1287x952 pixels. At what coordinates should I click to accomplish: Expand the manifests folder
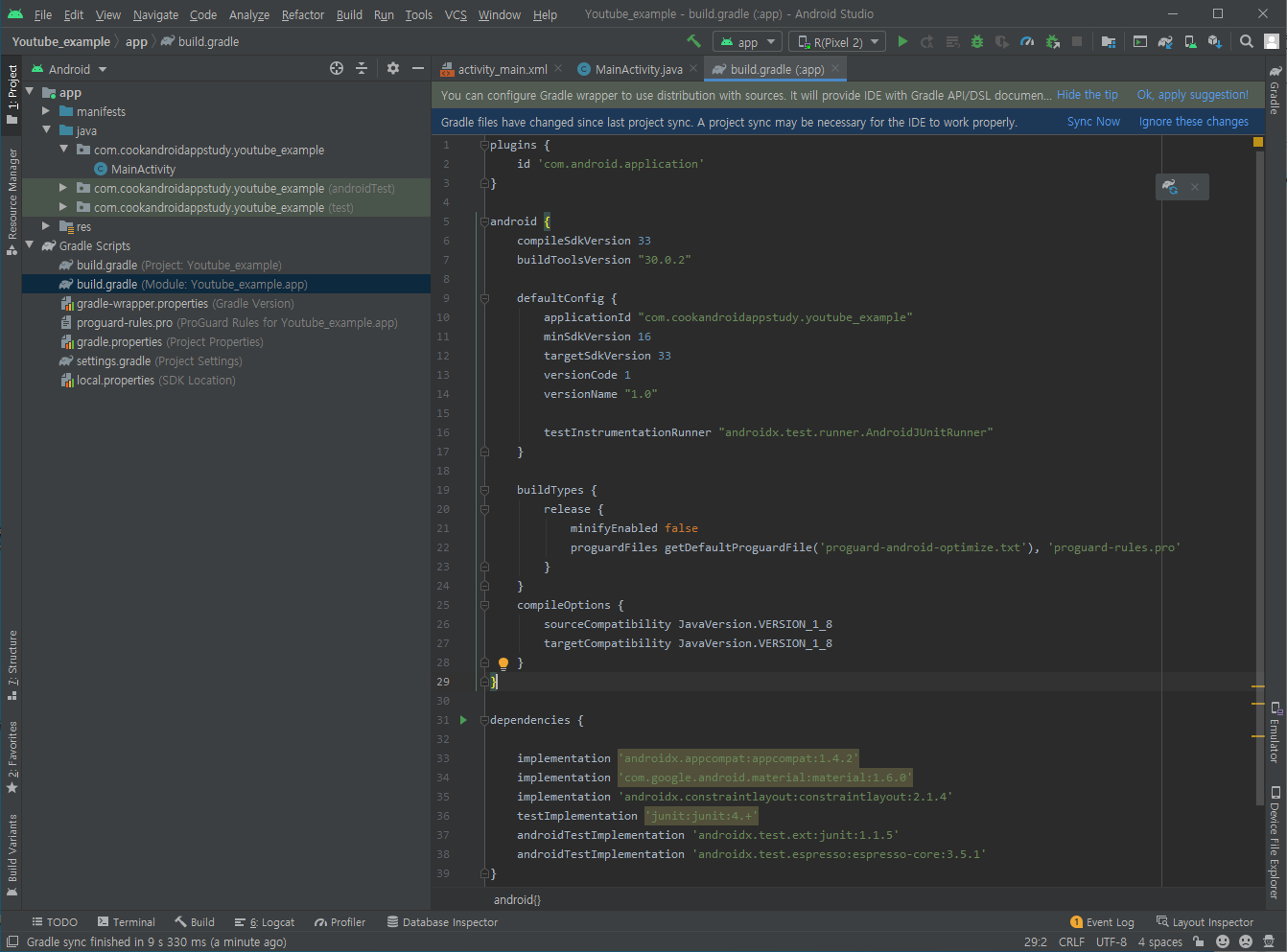tap(46, 111)
